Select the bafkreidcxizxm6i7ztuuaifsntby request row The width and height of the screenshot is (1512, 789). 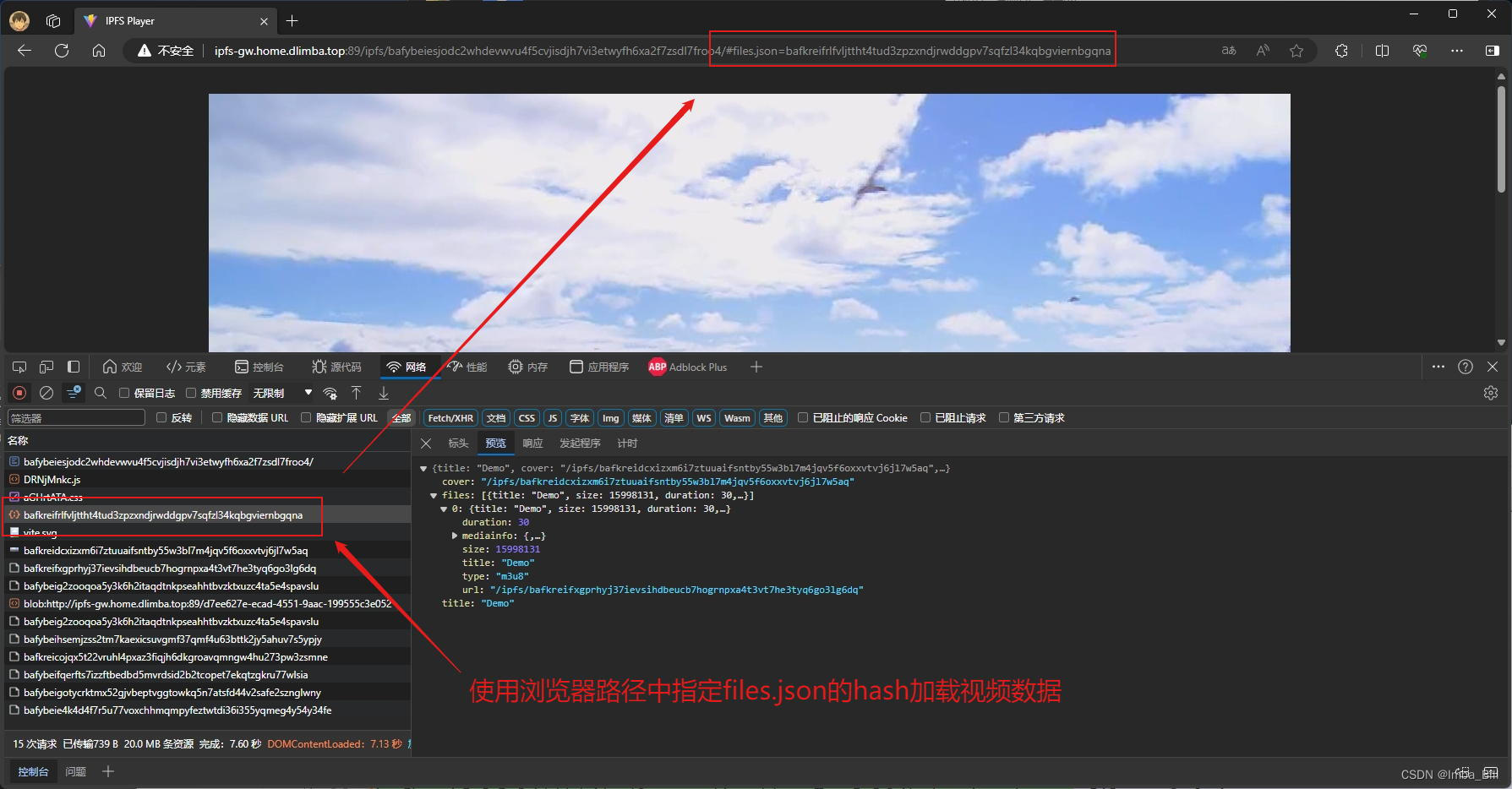(208, 551)
